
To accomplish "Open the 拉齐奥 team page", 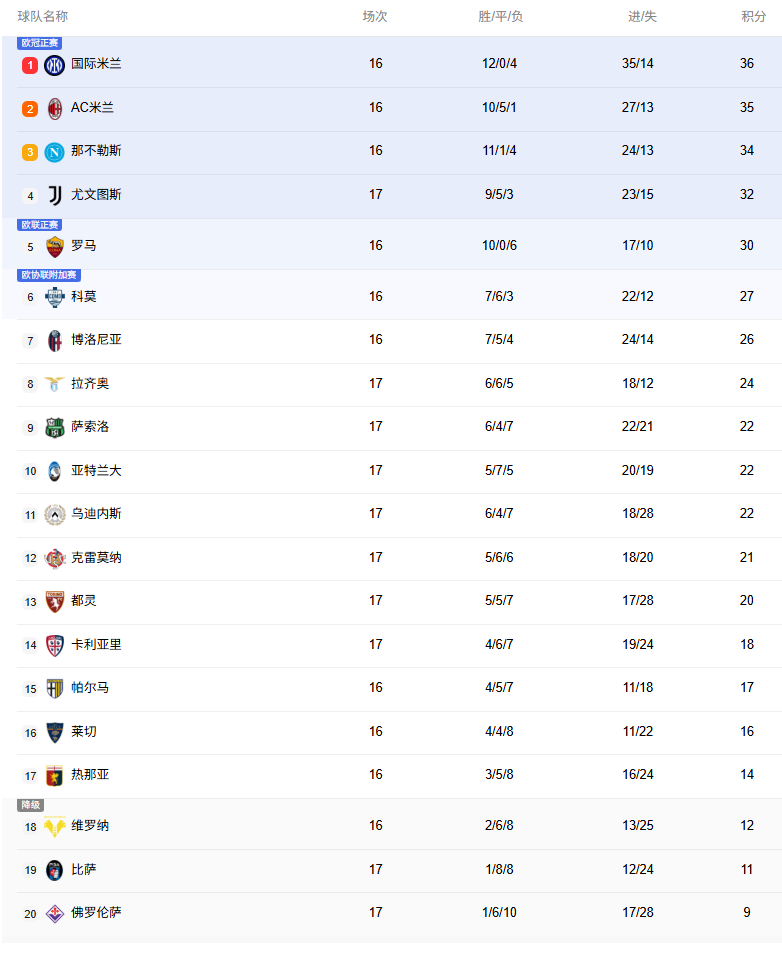I will pos(90,384).
